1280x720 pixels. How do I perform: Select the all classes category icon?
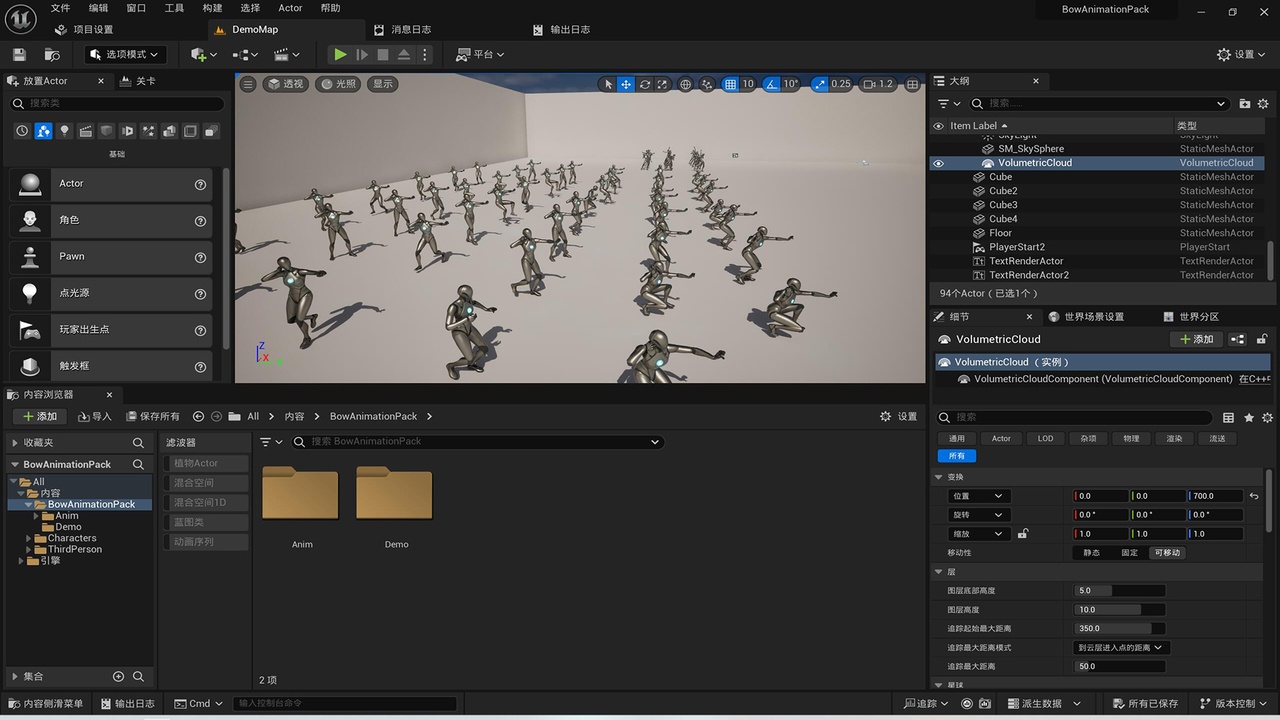pos(211,131)
